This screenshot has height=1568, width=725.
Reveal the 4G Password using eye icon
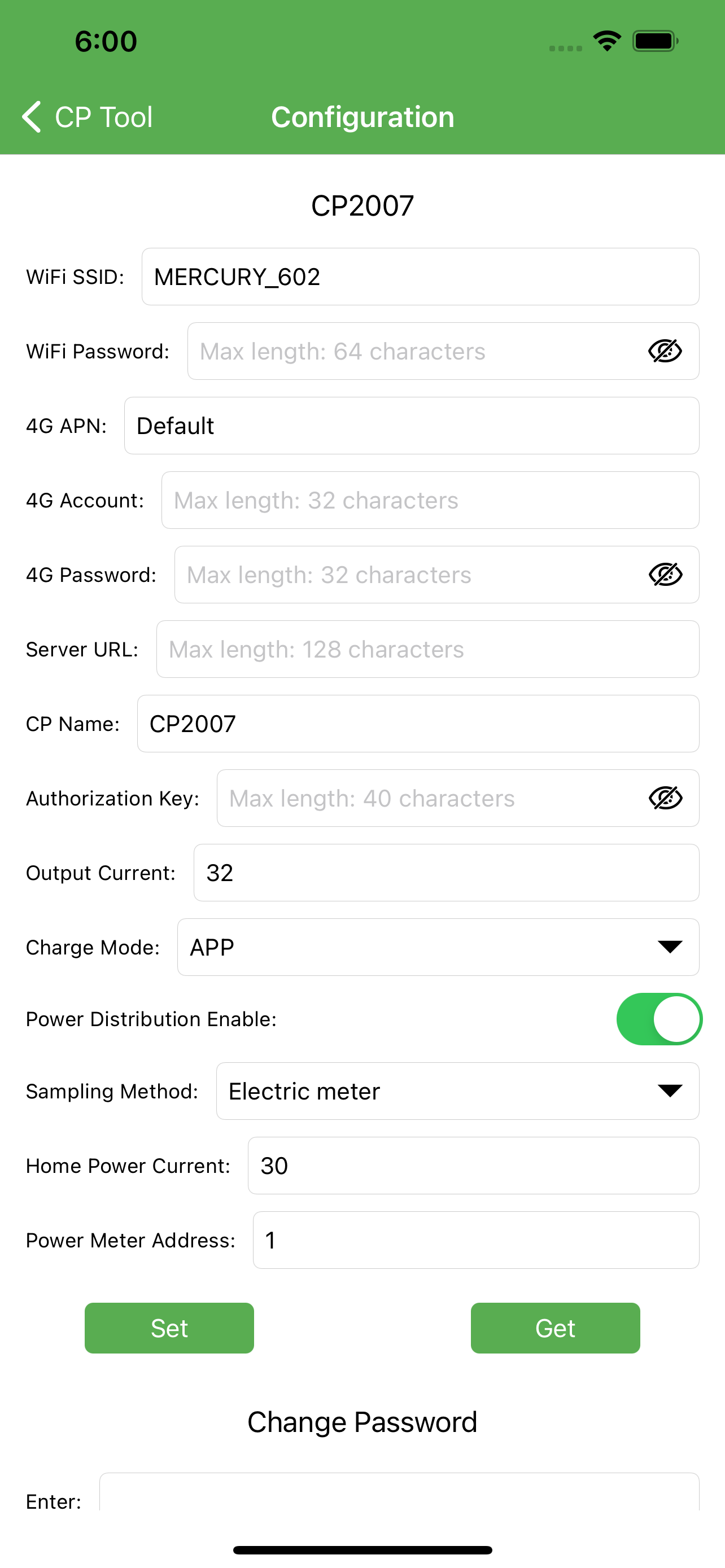(x=665, y=575)
